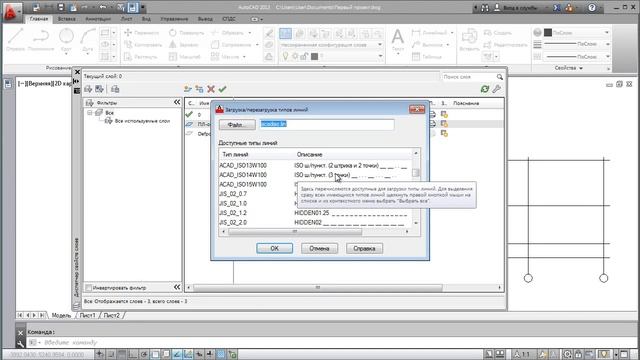Screen dimensions: 640x360
Task: Toggle the Invert filter checkbox
Action: 89,288
